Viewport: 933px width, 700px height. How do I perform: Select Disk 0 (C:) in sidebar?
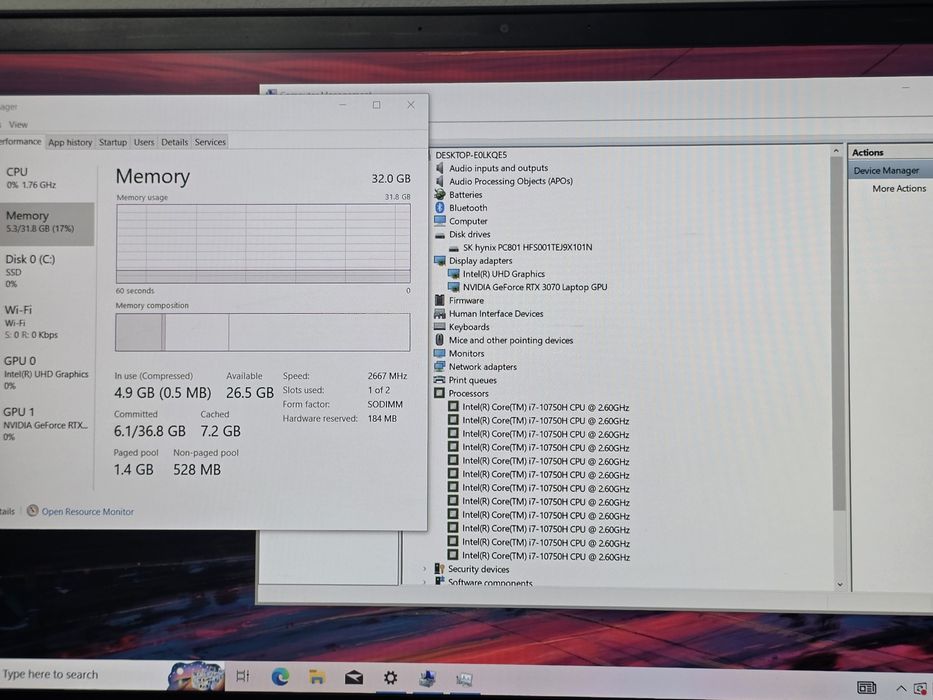coord(46,271)
